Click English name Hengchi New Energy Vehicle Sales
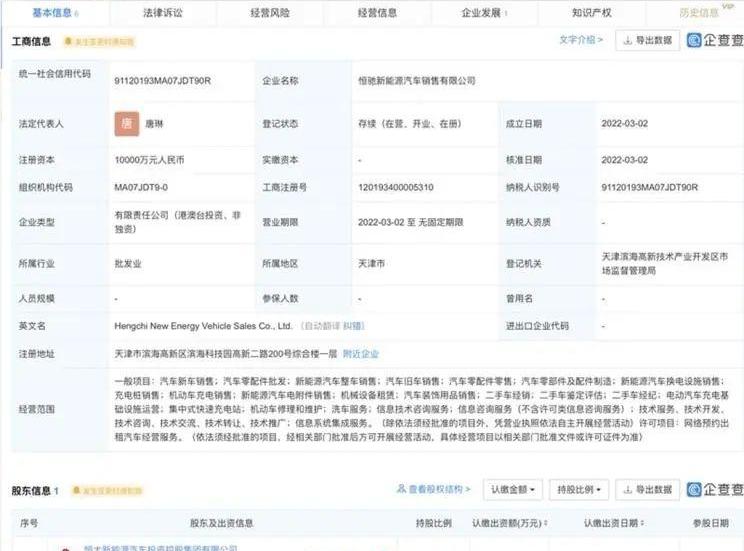The height and width of the screenshot is (551, 744). pyautogui.click(x=203, y=326)
